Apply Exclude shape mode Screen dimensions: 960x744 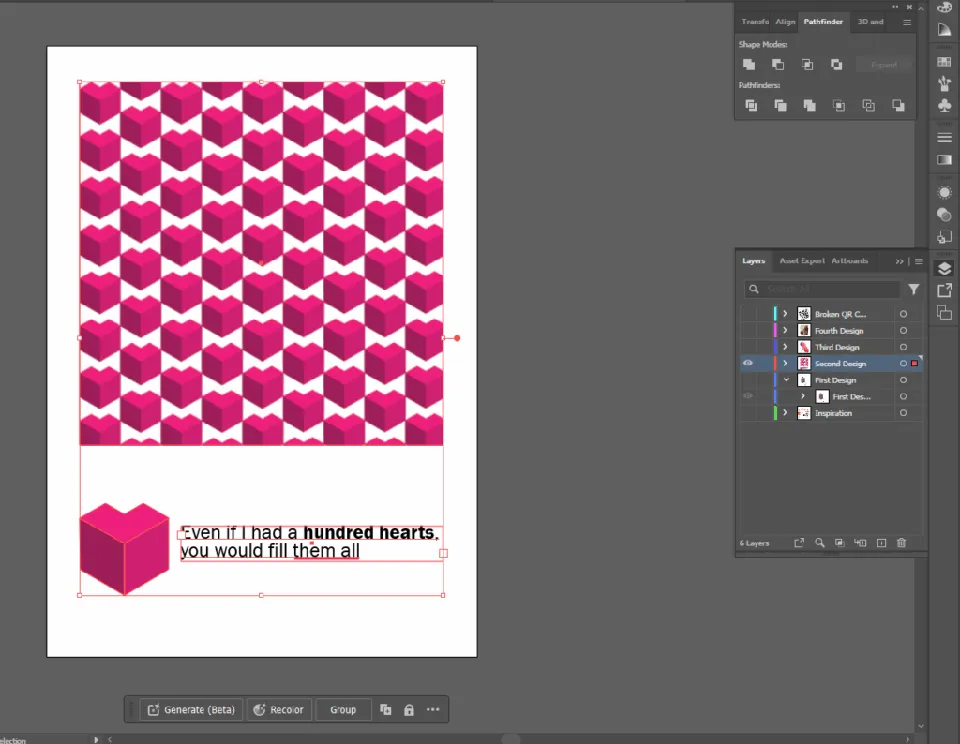click(836, 64)
